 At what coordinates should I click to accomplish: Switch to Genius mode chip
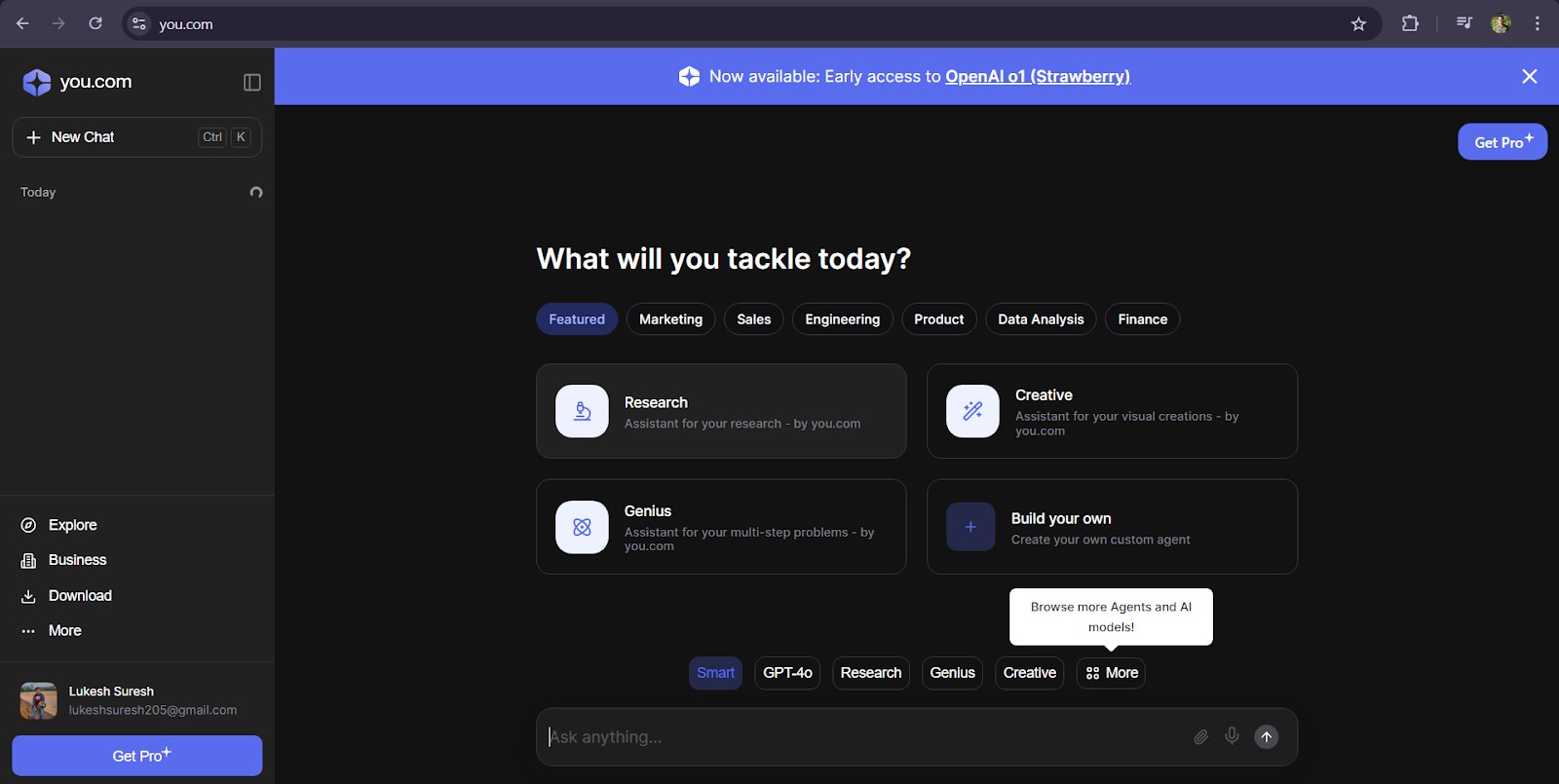[952, 673]
